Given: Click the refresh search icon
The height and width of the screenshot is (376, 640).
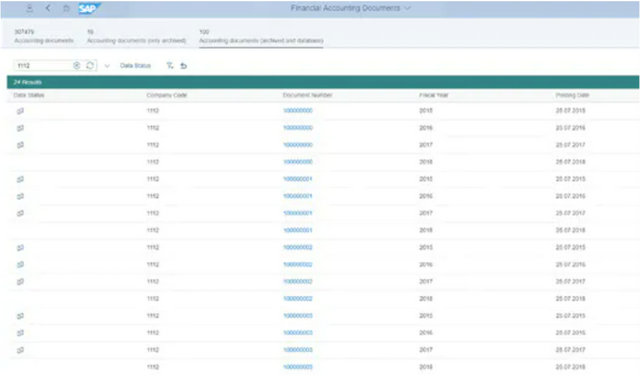Looking at the screenshot, I should coord(90,65).
